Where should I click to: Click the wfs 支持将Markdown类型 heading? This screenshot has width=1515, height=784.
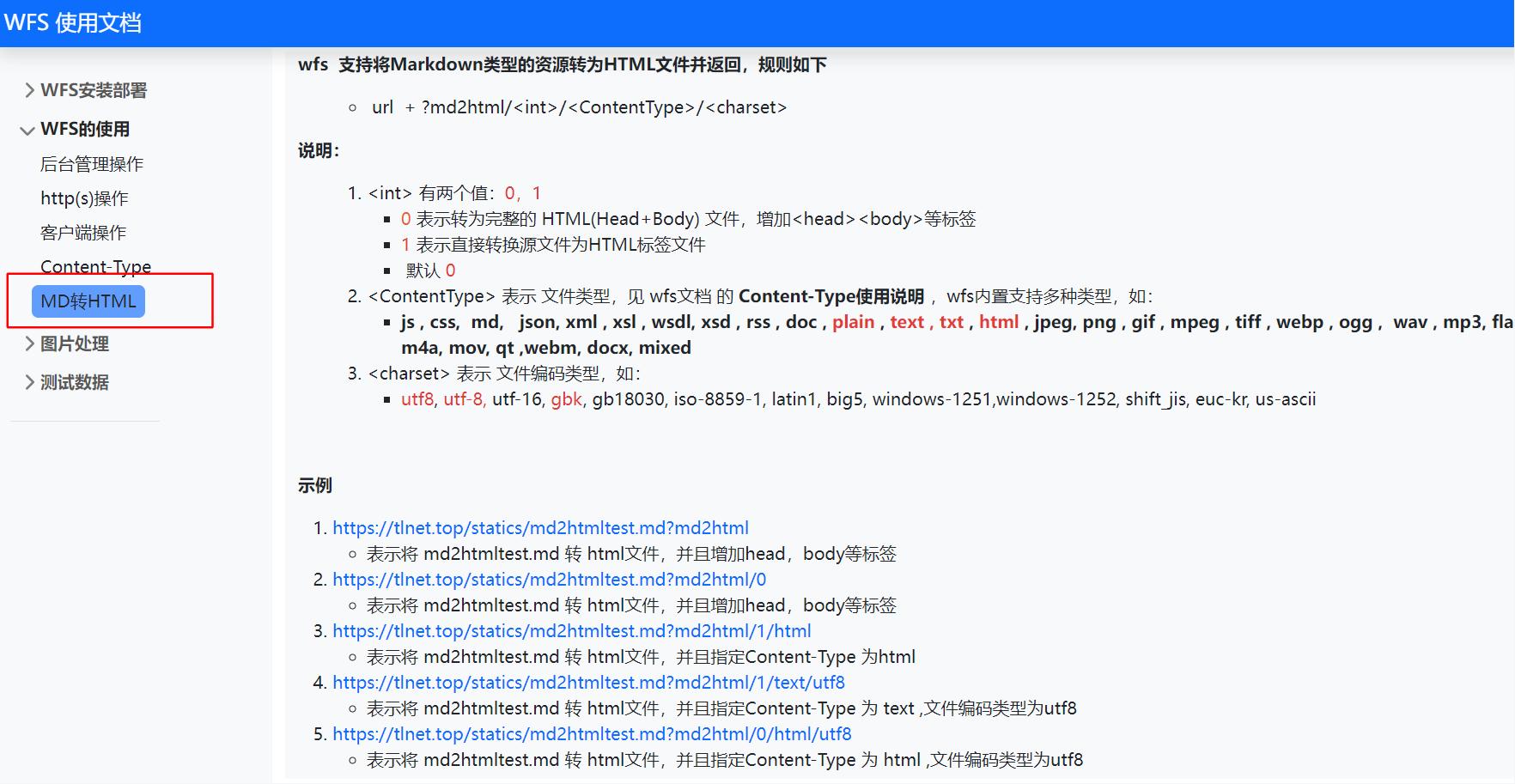point(563,64)
